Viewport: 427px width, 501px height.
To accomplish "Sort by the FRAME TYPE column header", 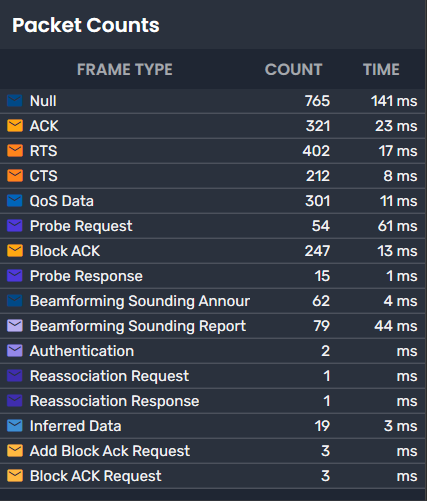I will 125,70.
